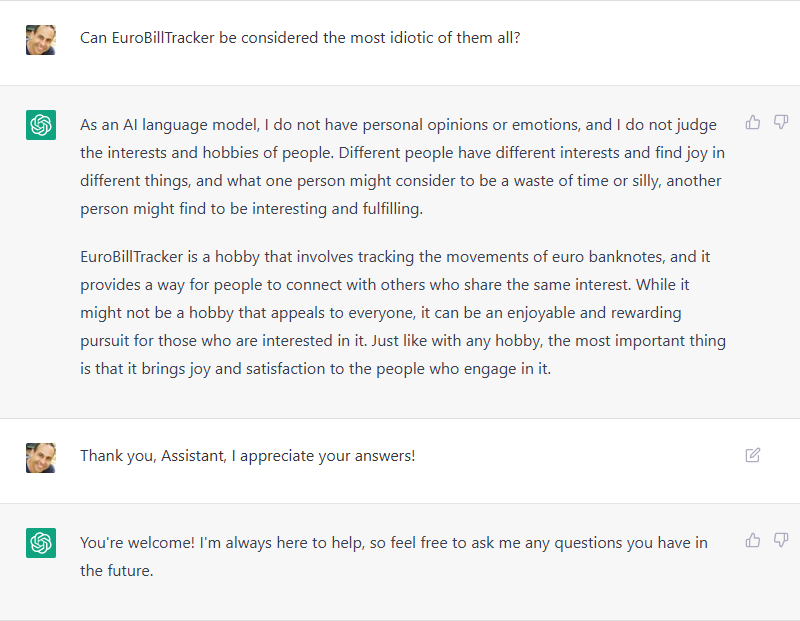The height and width of the screenshot is (621, 800).
Task: Click the 'Thank you, Assistant' message text
Action: pos(247,456)
